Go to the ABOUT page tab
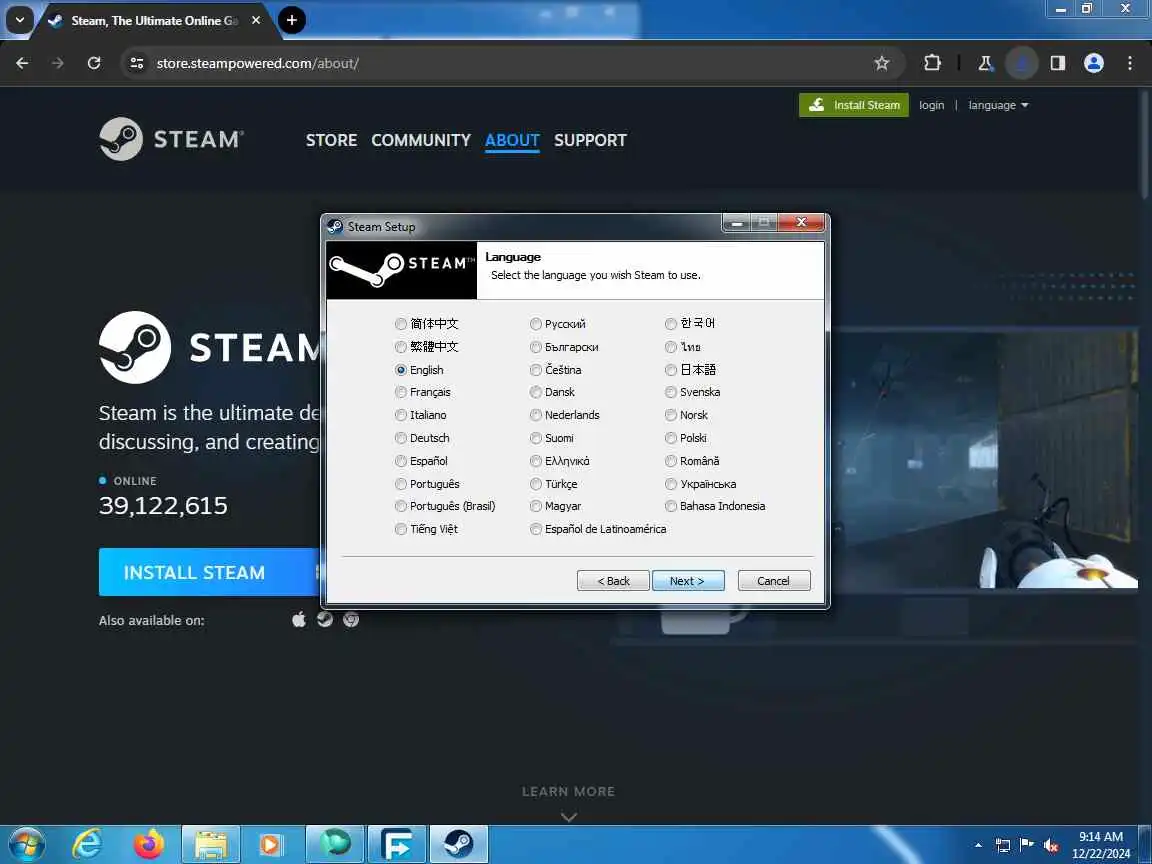 coord(512,140)
